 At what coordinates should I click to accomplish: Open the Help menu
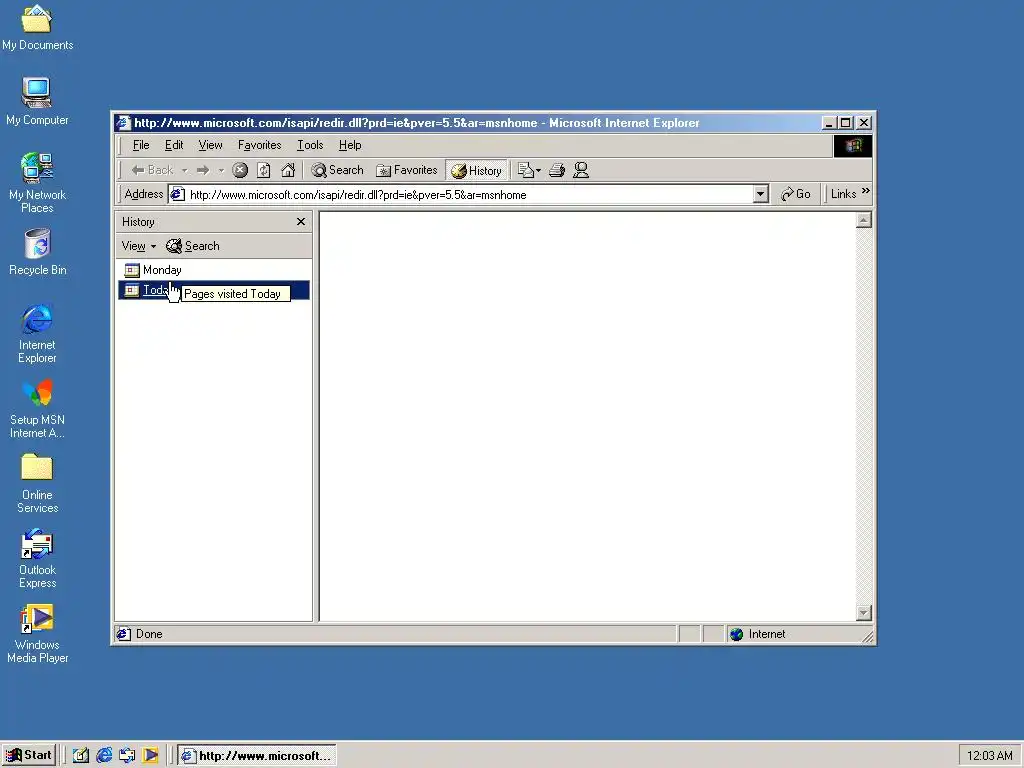click(350, 145)
